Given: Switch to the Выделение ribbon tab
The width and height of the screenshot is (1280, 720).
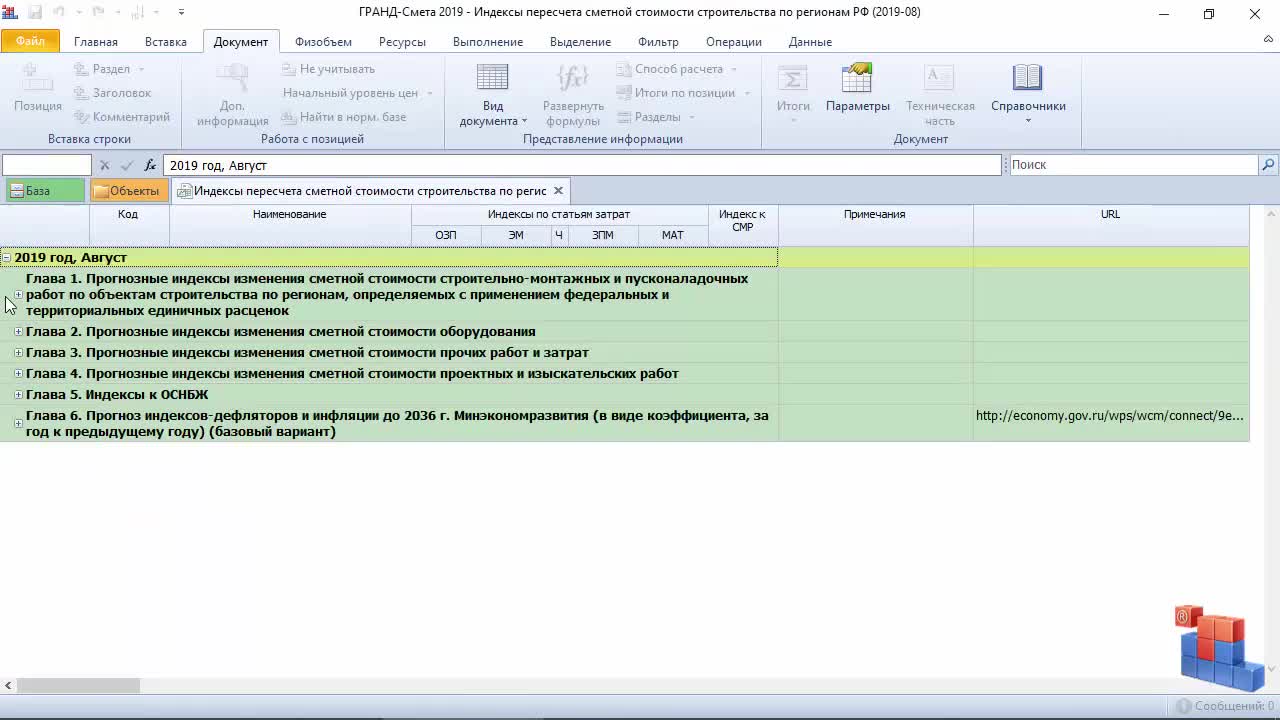Looking at the screenshot, I should (580, 42).
